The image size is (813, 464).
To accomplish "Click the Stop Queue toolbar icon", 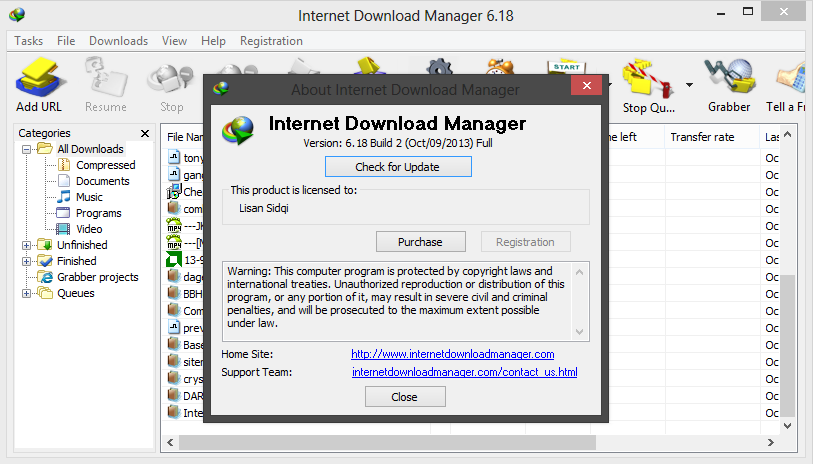I will (x=649, y=86).
